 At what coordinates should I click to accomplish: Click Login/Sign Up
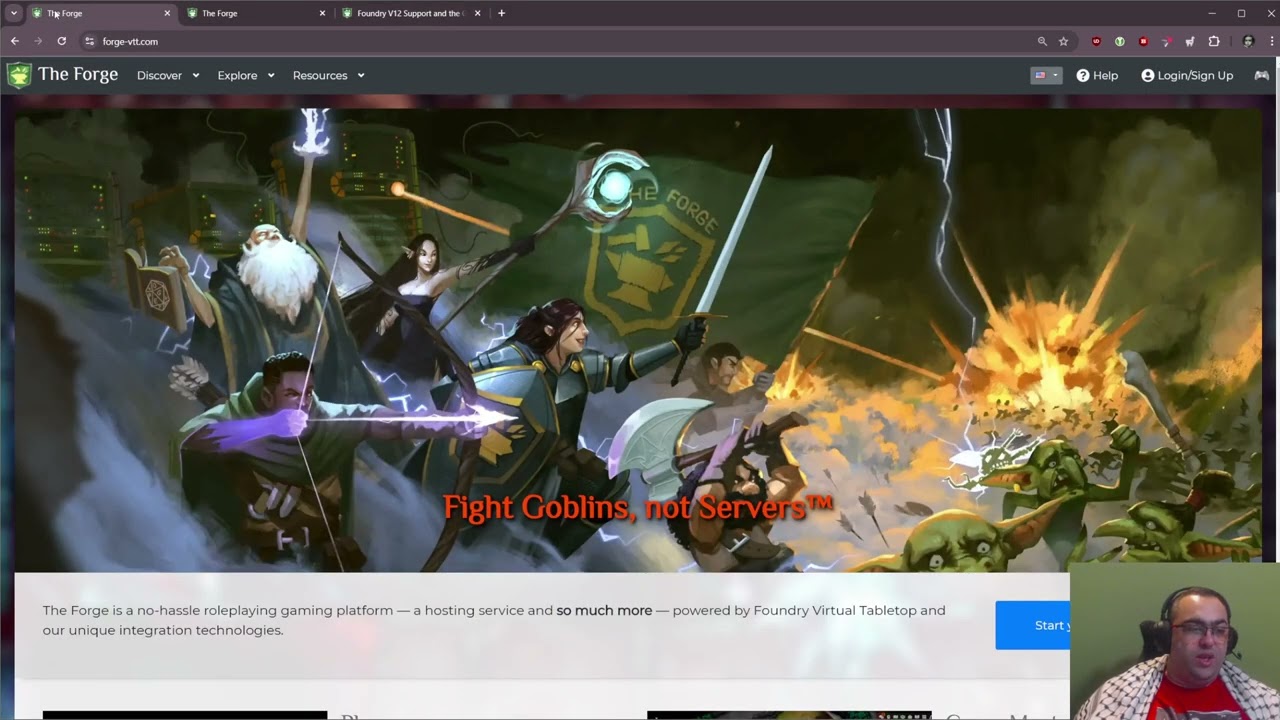1187,75
